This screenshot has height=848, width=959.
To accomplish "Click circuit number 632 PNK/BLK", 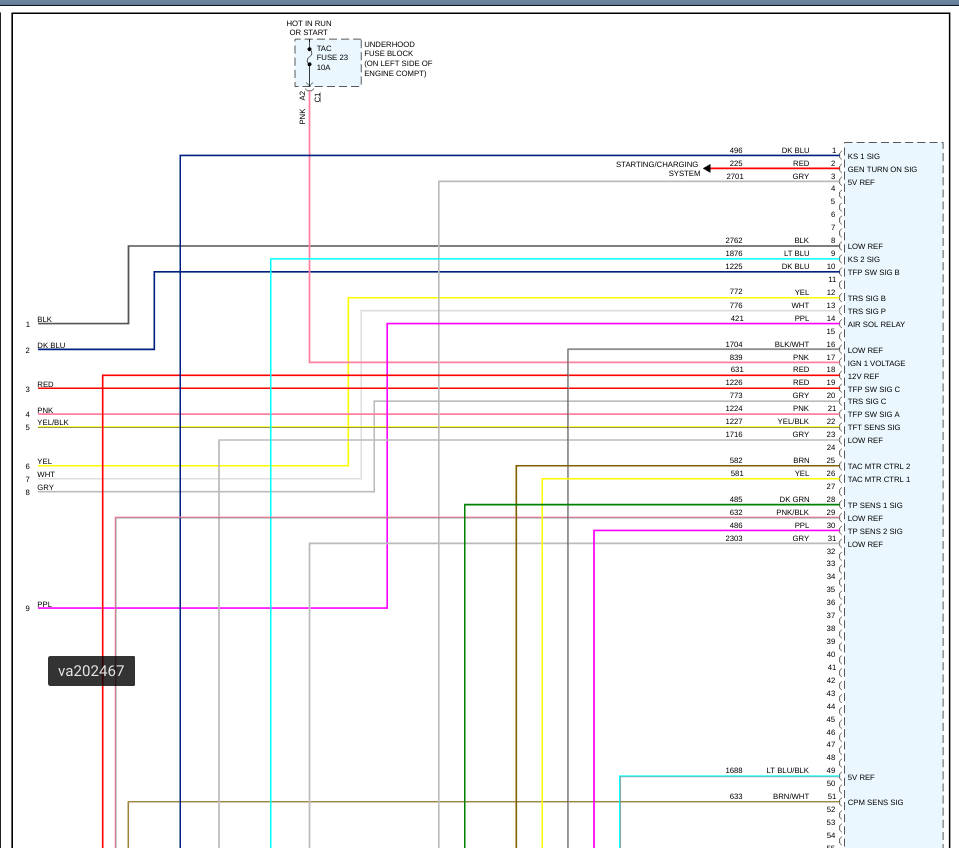I will click(736, 512).
